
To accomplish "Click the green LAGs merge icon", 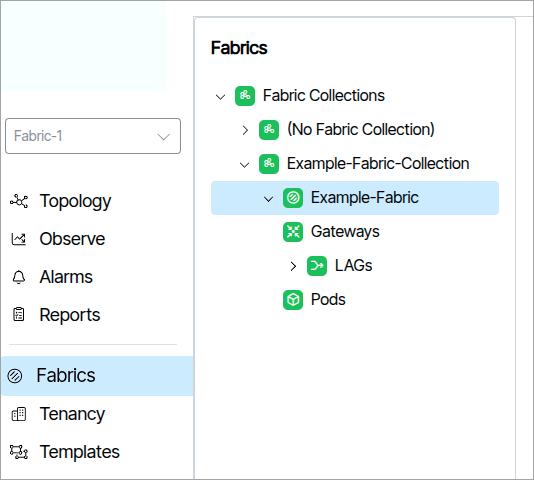I will coord(317,266).
